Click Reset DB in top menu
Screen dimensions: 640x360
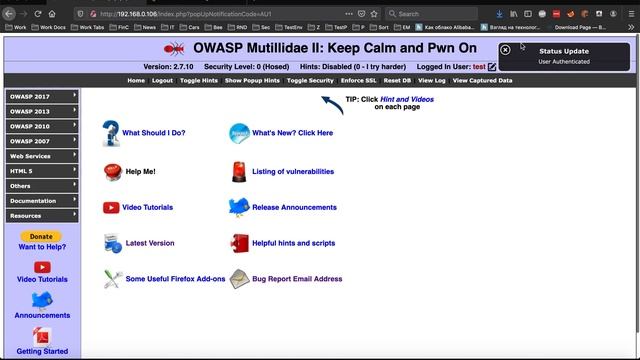point(397,80)
